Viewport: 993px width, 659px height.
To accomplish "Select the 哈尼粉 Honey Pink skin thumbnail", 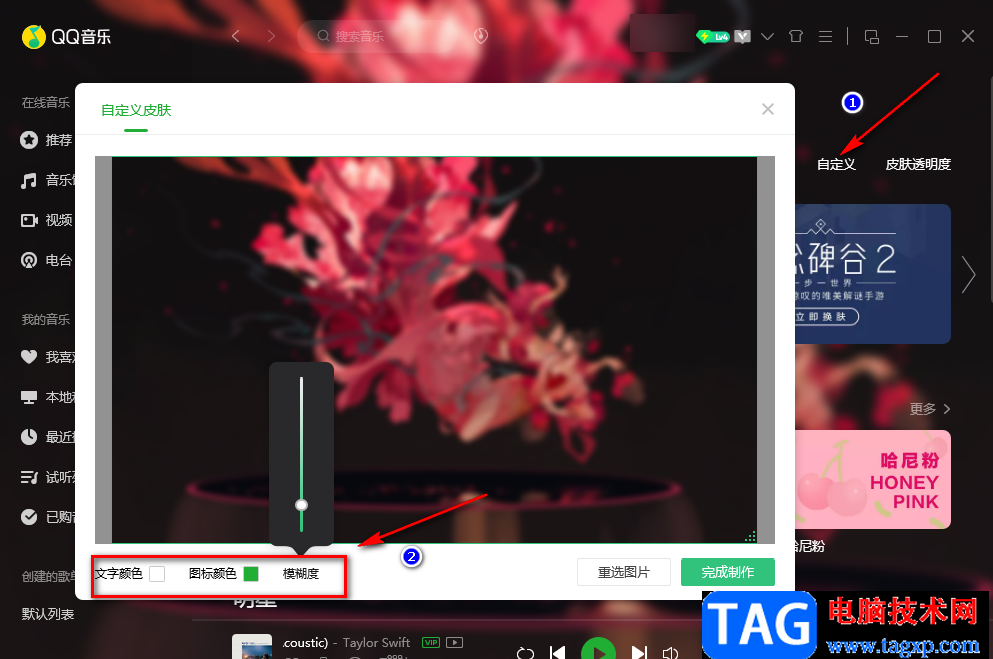I will [x=873, y=479].
